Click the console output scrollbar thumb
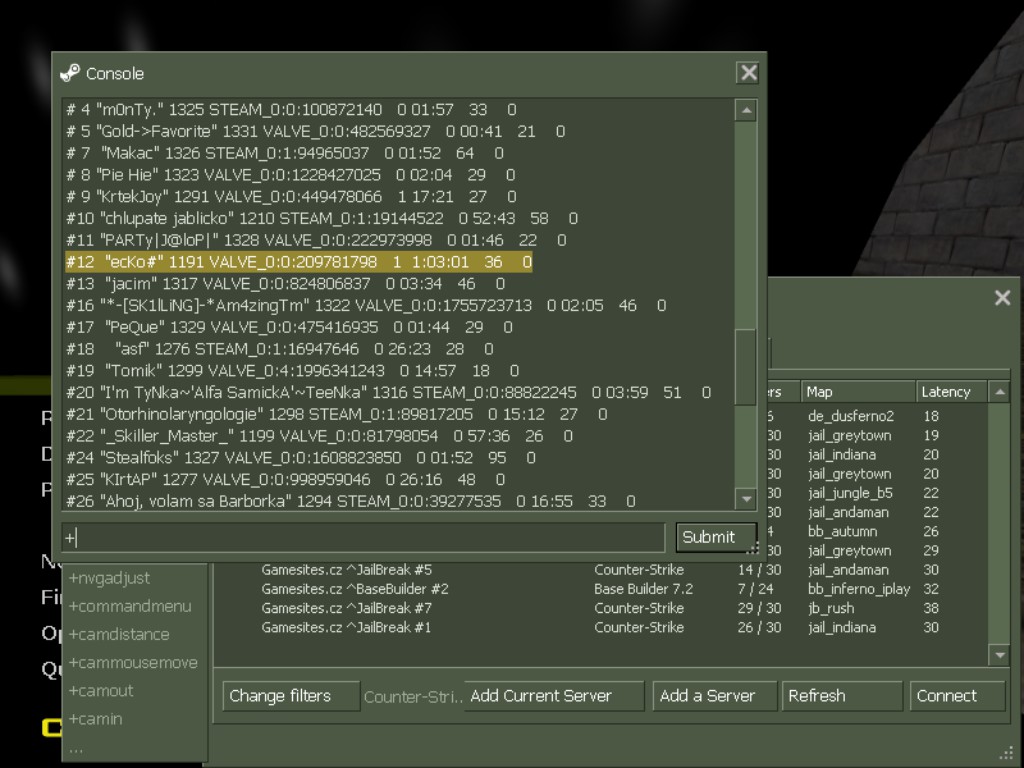Viewport: 1024px width, 768px height. pyautogui.click(x=746, y=367)
